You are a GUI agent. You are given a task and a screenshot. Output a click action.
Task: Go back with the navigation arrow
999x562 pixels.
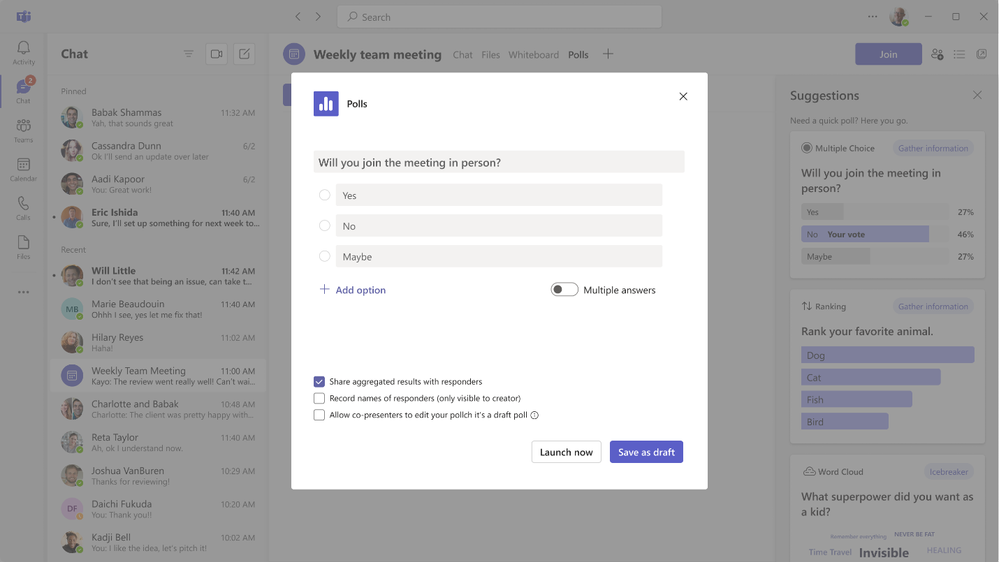click(298, 17)
